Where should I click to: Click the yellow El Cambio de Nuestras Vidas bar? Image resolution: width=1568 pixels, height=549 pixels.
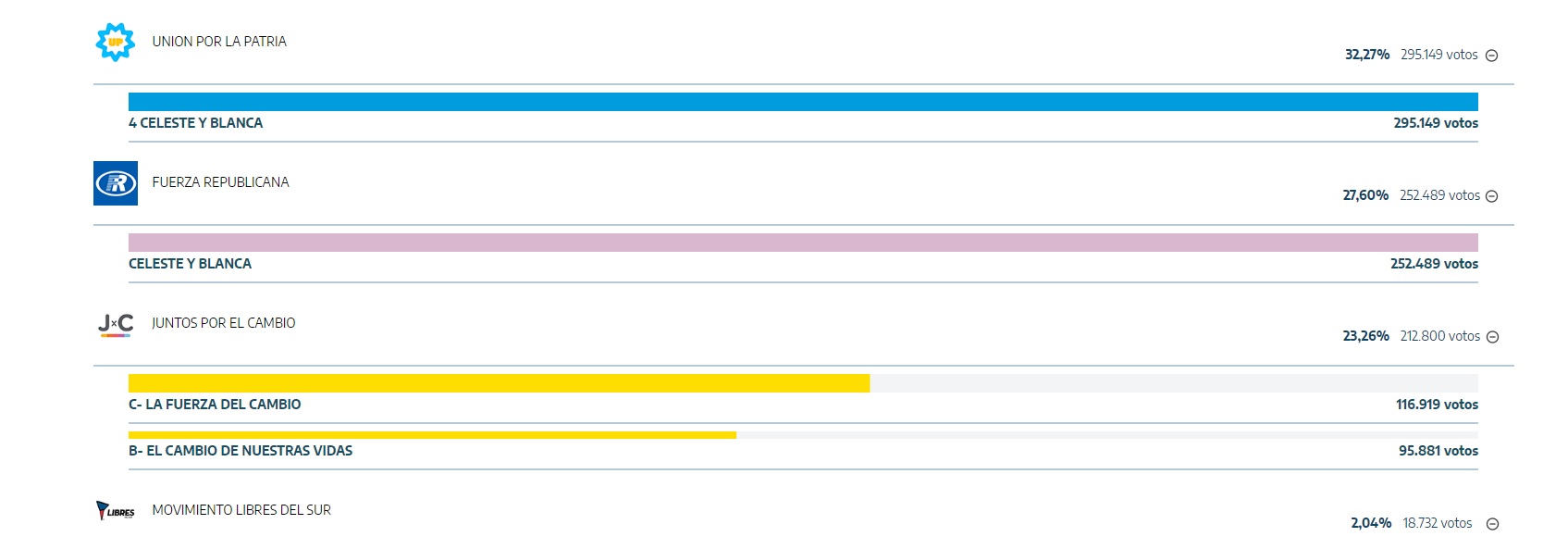(x=432, y=435)
